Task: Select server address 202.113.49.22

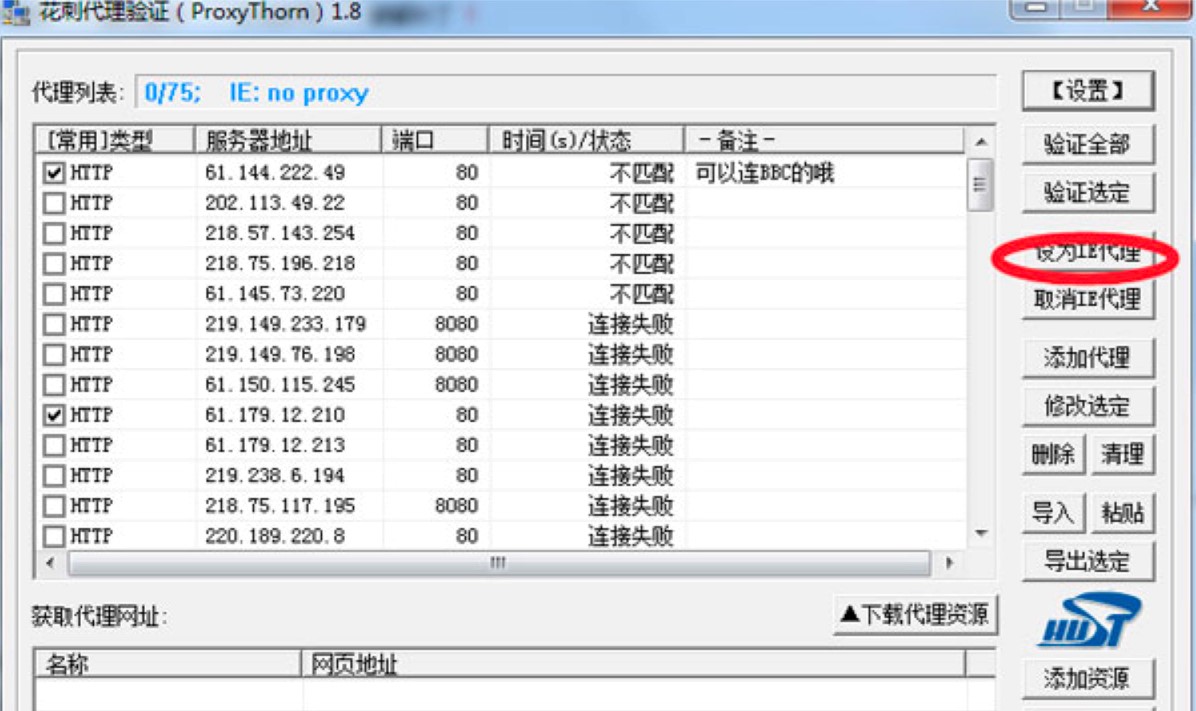Action: (x=275, y=203)
